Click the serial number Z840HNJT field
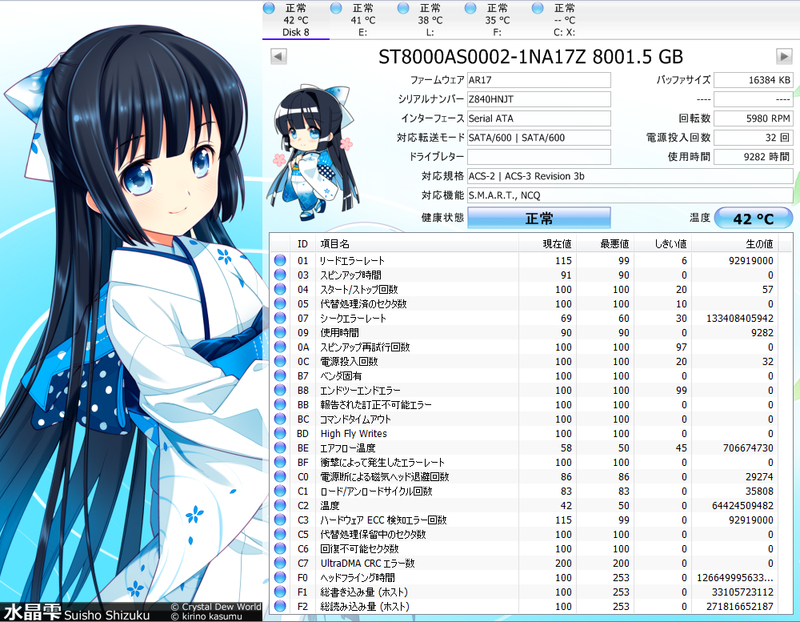Image resolution: width=800 pixels, height=622 pixels. tap(539, 99)
